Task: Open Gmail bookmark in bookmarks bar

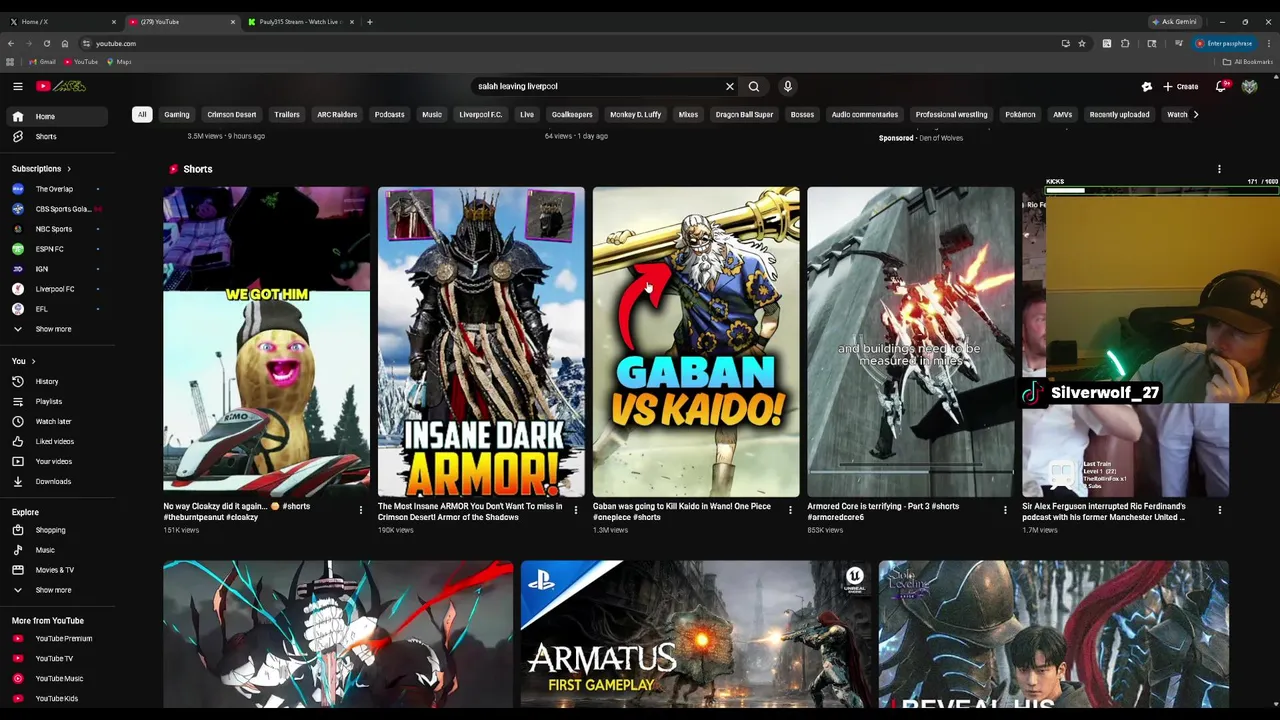Action: click(42, 62)
